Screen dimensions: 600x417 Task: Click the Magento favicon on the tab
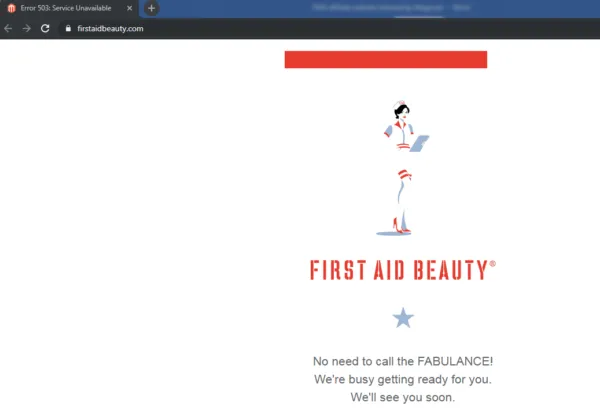(x=11, y=8)
